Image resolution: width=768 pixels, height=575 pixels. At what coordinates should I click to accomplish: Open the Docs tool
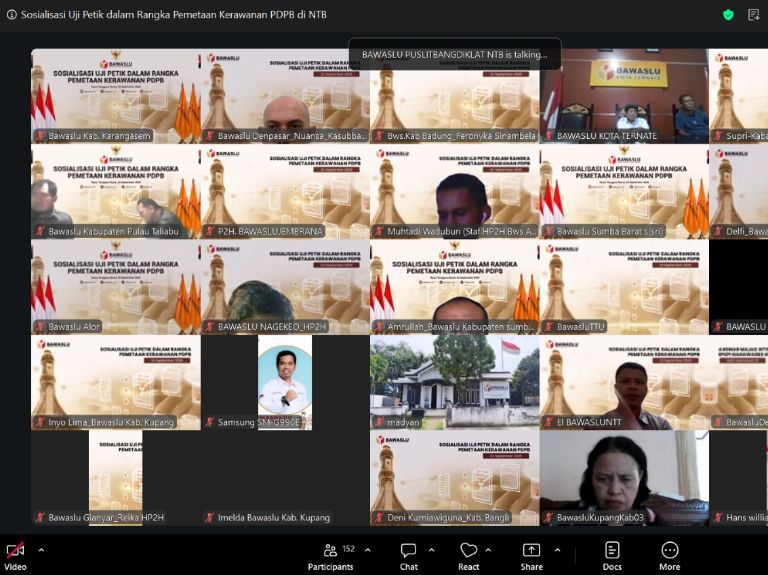tap(612, 556)
